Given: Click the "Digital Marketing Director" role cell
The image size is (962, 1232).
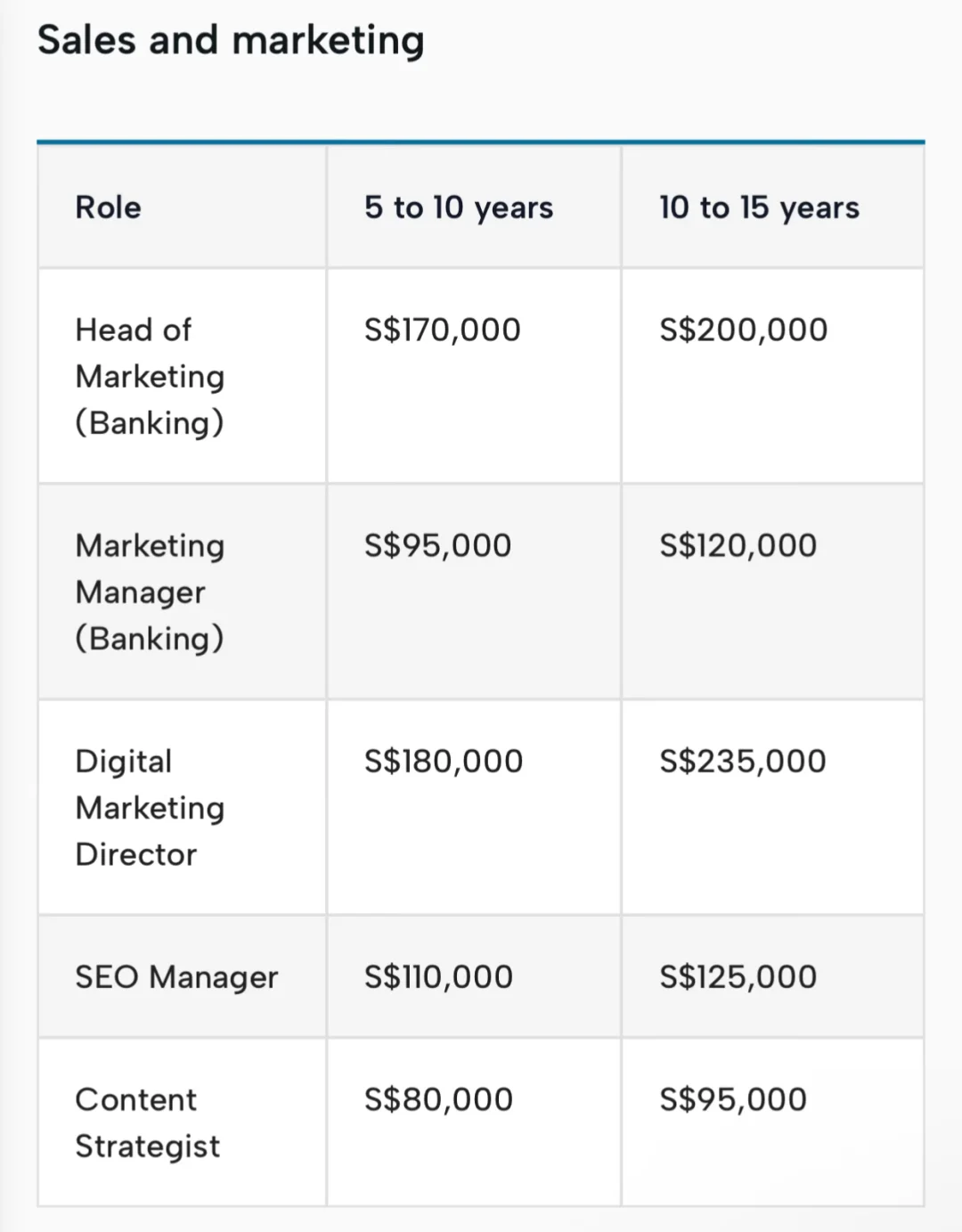Looking at the screenshot, I should [x=150, y=807].
